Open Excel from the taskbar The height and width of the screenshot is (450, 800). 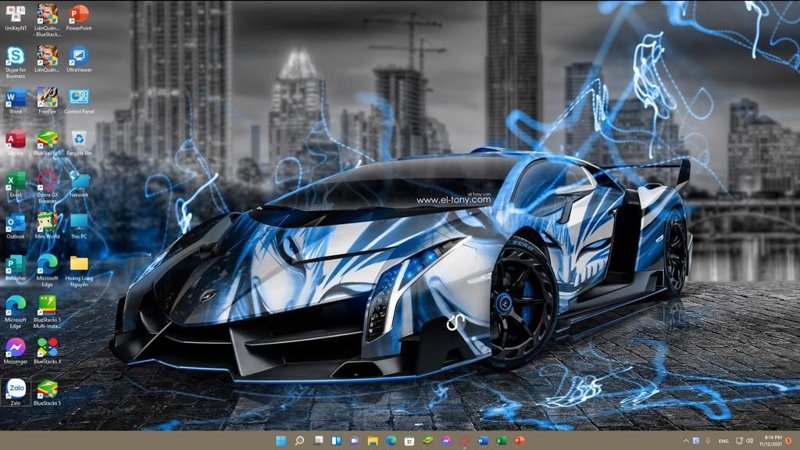point(501,441)
